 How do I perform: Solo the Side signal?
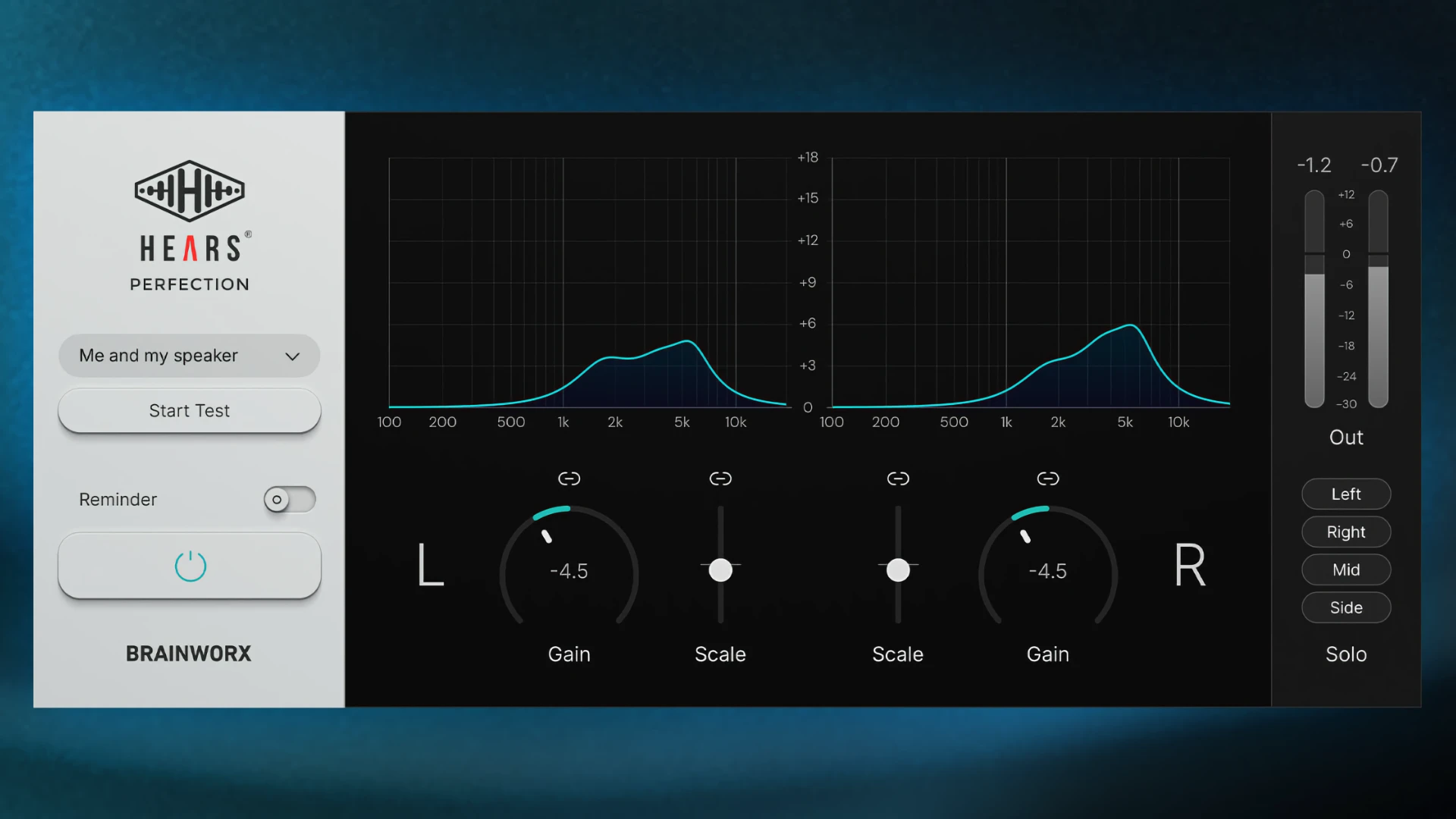tap(1346, 608)
